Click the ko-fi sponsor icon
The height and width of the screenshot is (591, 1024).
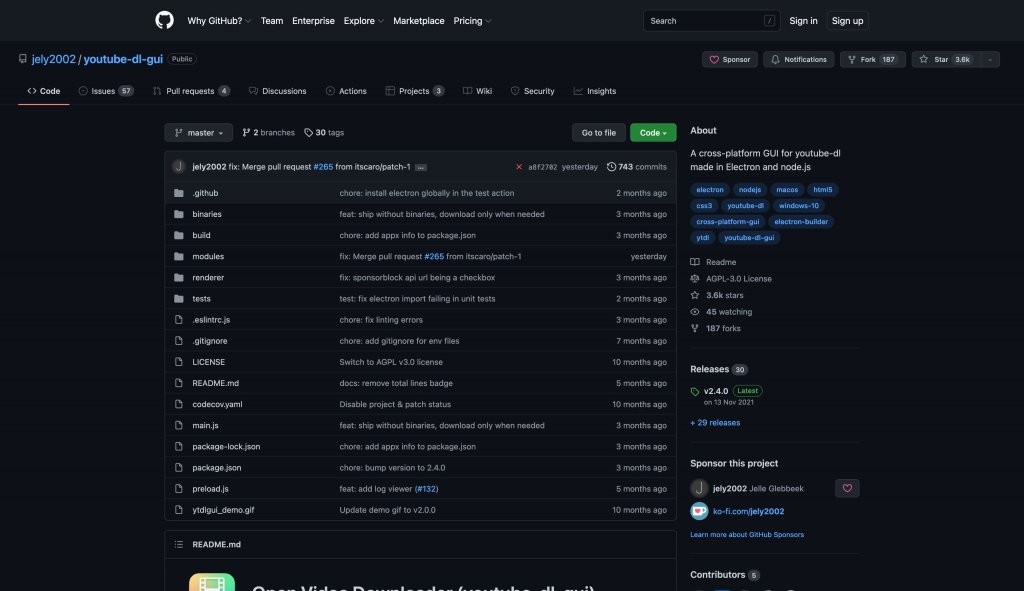click(x=699, y=511)
